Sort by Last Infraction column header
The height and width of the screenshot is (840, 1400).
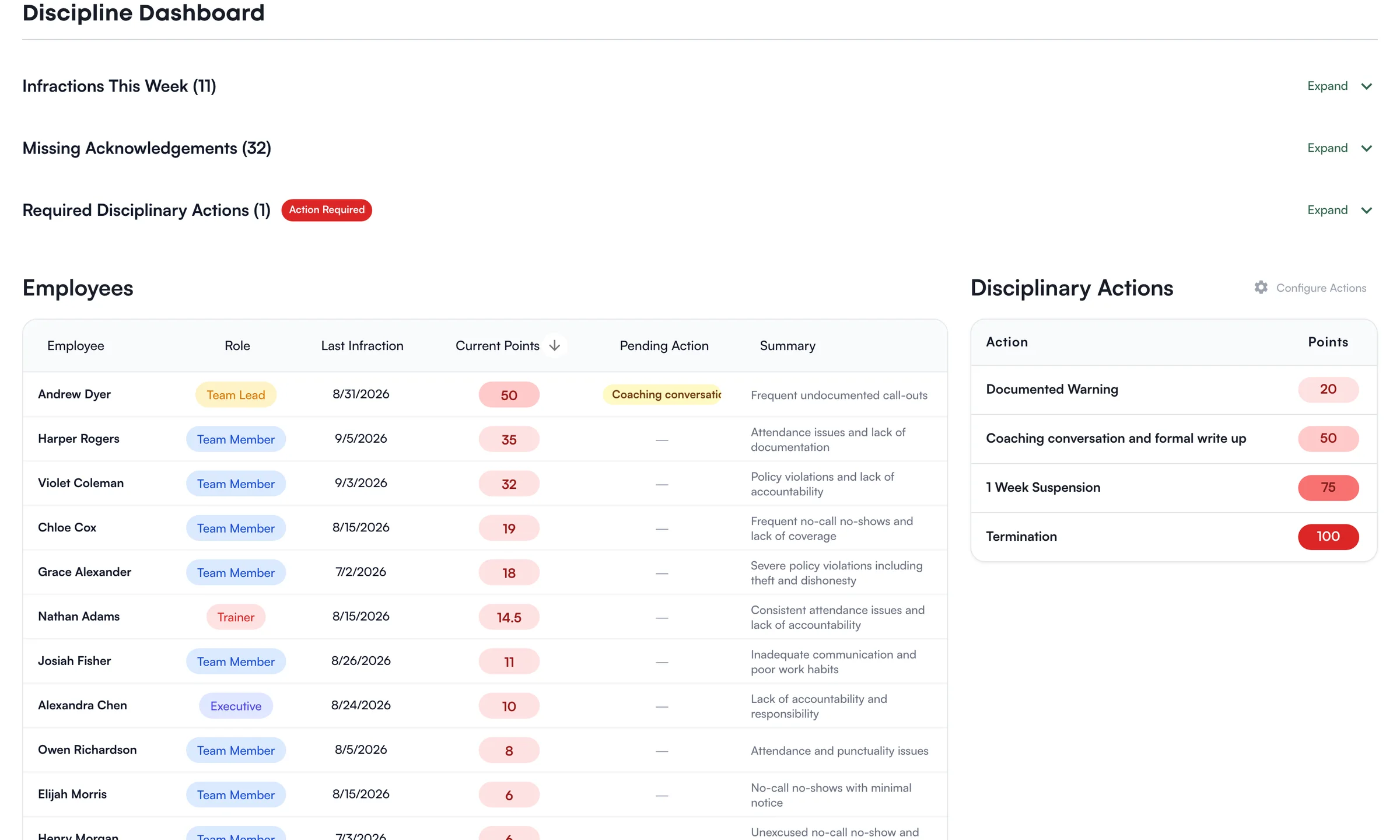[x=362, y=345]
